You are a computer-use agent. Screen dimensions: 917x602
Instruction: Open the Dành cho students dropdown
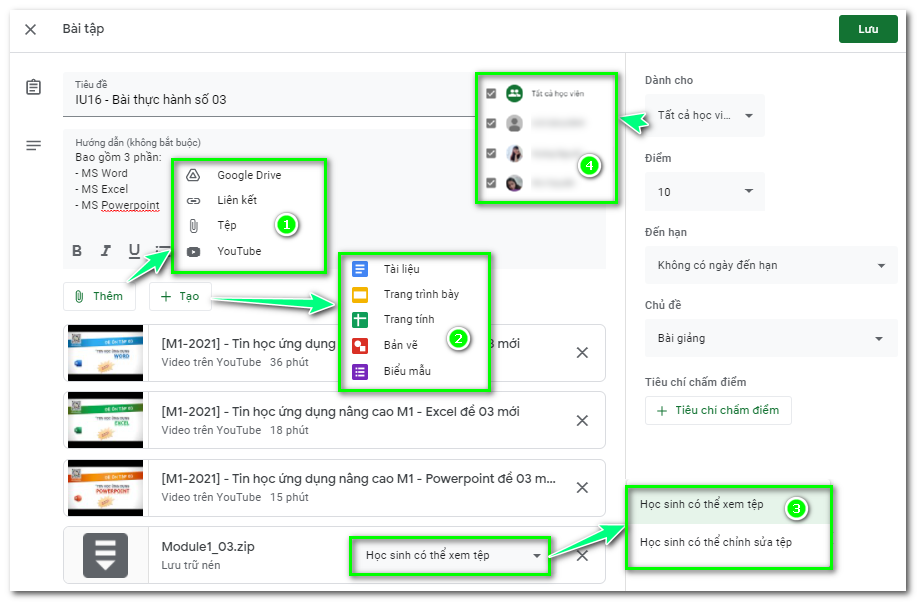coord(705,115)
